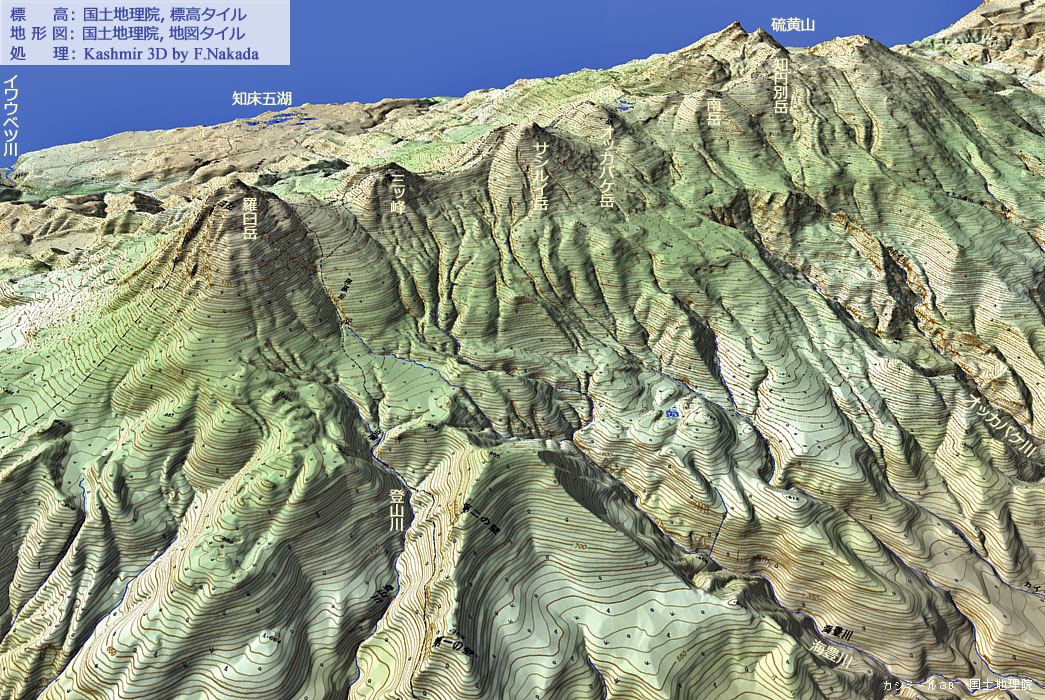Click the 羅臼岳 mountain peak label
The height and width of the screenshot is (700, 1045).
[250, 218]
